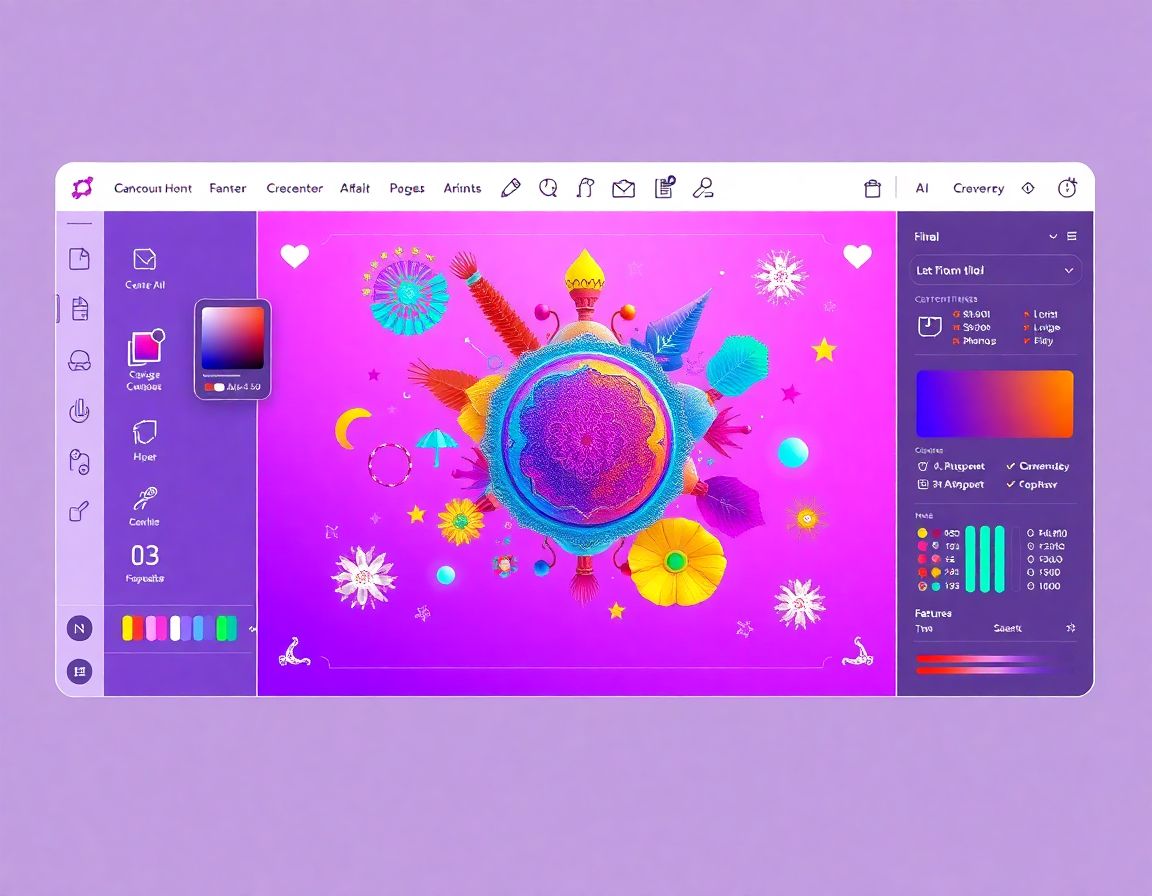The image size is (1152, 896).
Task: Click the envelope messaging icon in the toolbar
Action: [x=623, y=188]
